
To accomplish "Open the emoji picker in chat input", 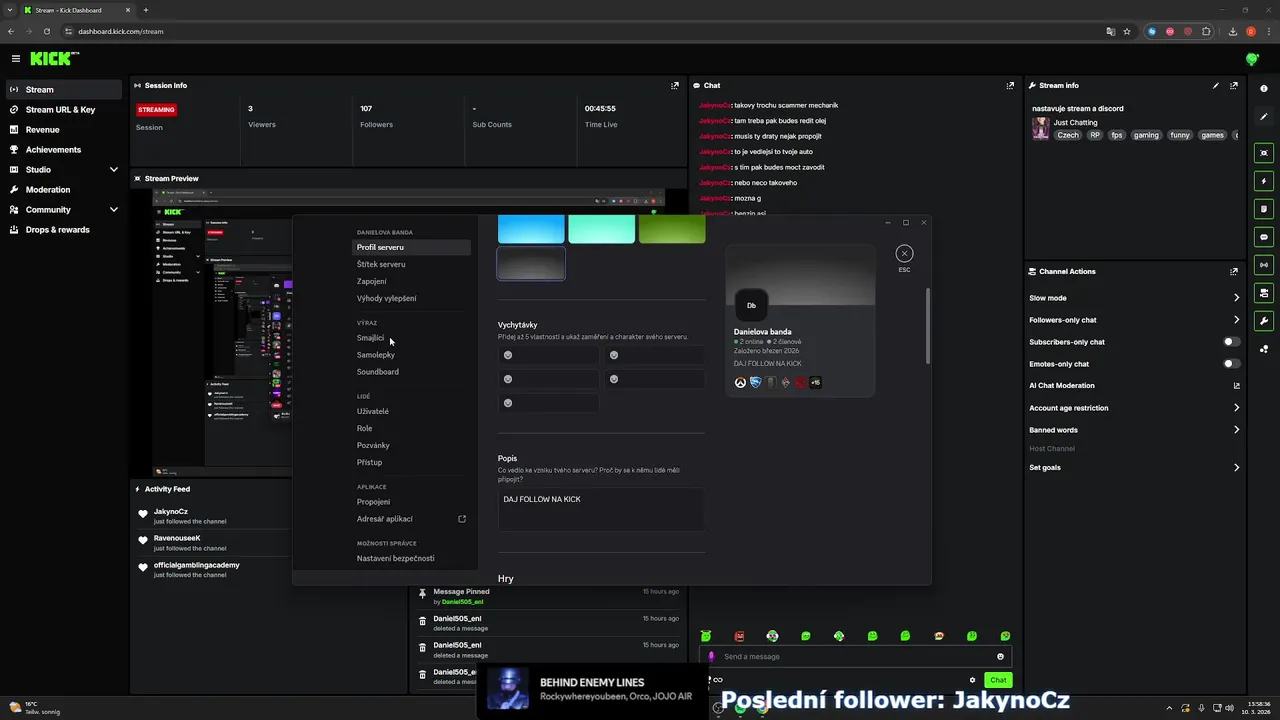I will click(1000, 657).
